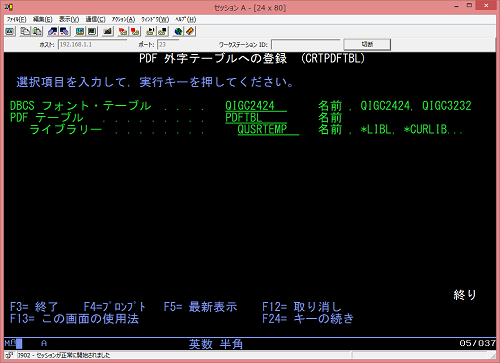Click the send file toolbar icon
Image resolution: width=500 pixels, height=363 pixels.
point(53,32)
